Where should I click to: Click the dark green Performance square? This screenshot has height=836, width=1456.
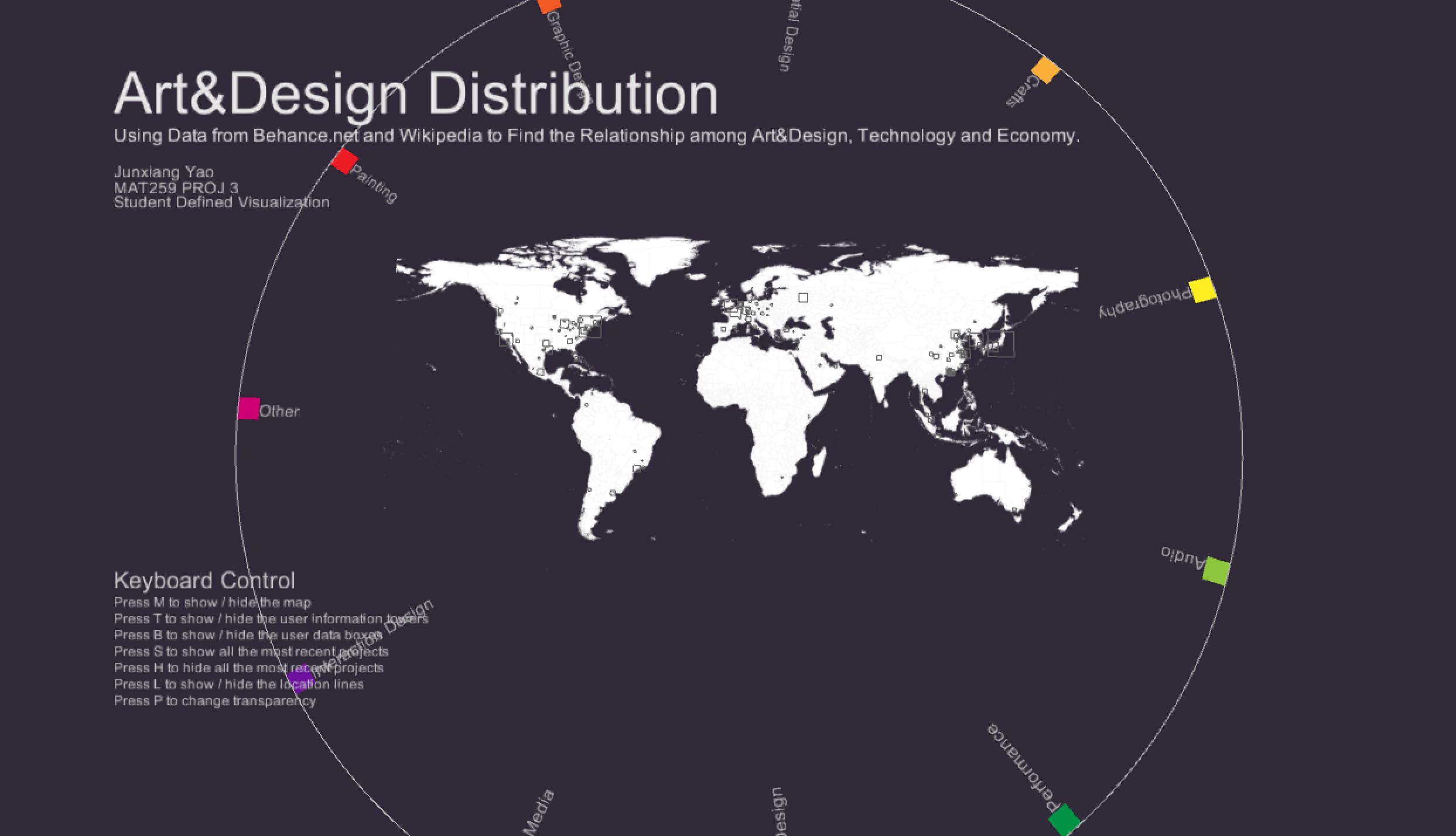(x=1064, y=820)
